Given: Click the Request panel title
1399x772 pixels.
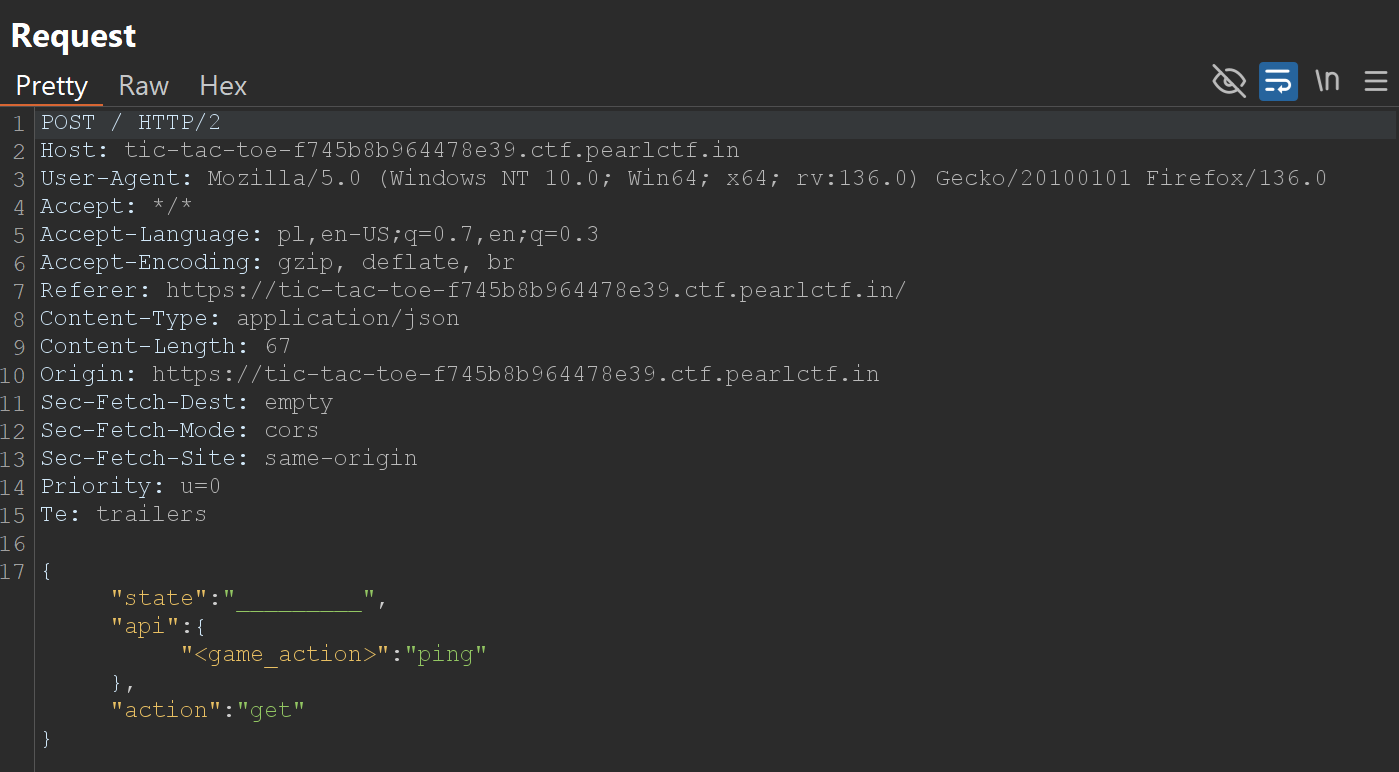Looking at the screenshot, I should pos(73,36).
